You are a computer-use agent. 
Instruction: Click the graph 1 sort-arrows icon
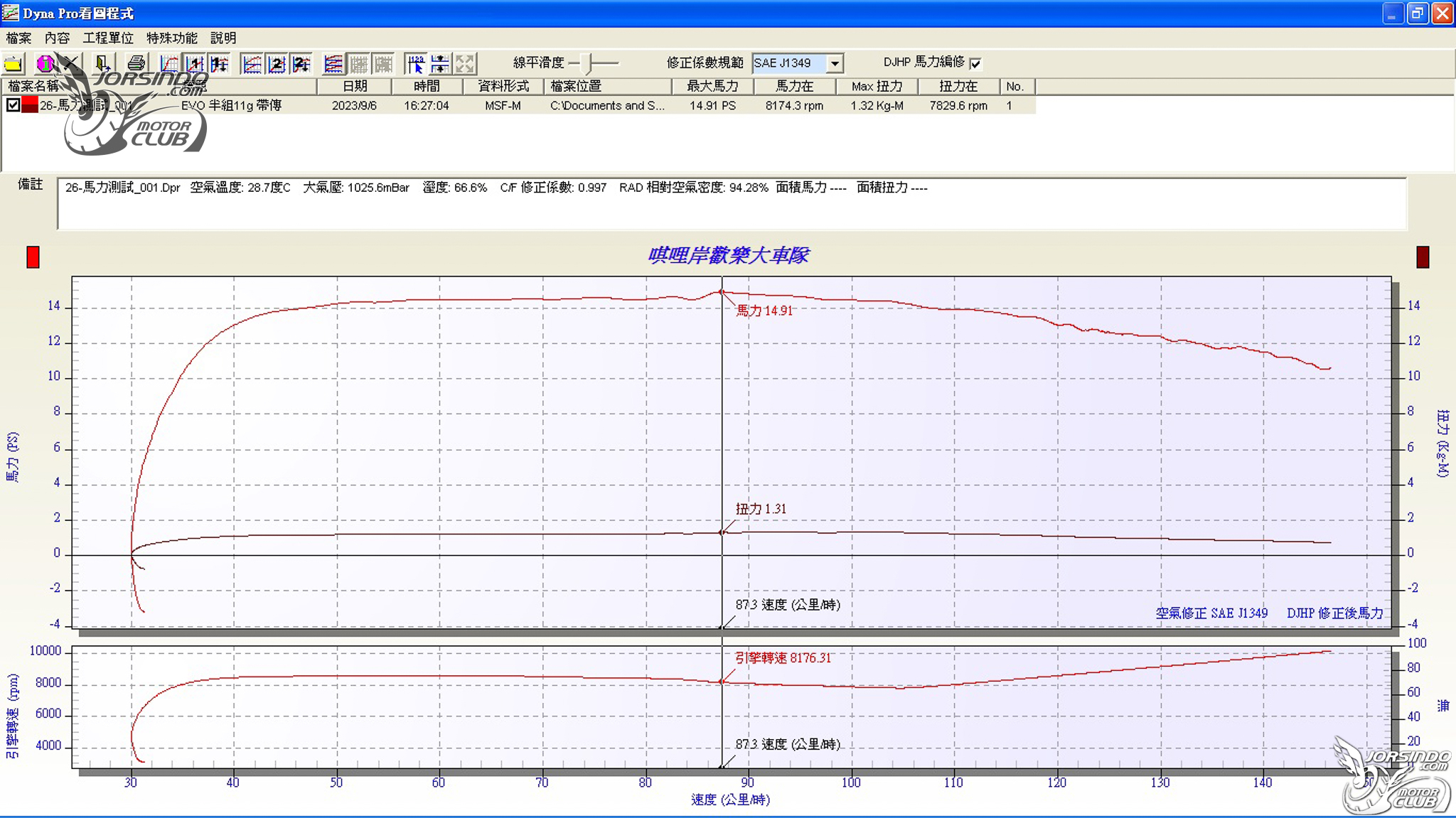219,64
